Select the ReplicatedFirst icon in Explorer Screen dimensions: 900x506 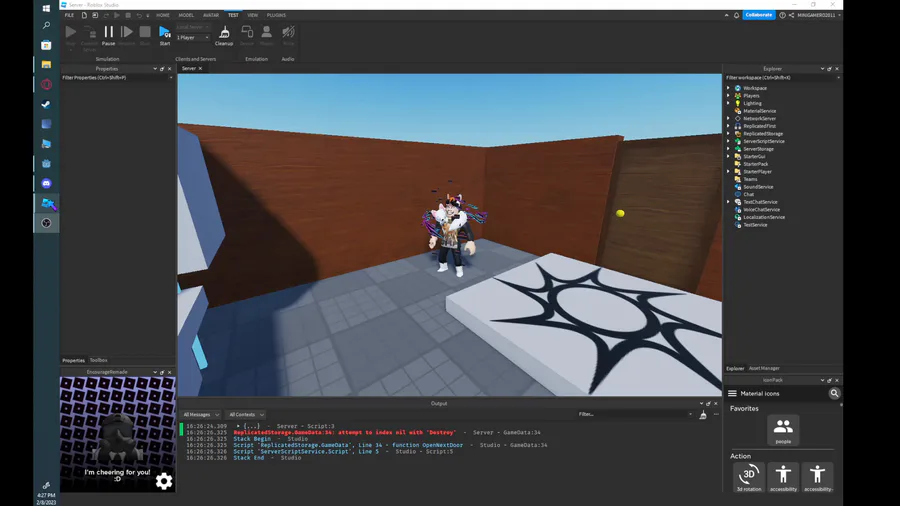pyautogui.click(x=738, y=126)
